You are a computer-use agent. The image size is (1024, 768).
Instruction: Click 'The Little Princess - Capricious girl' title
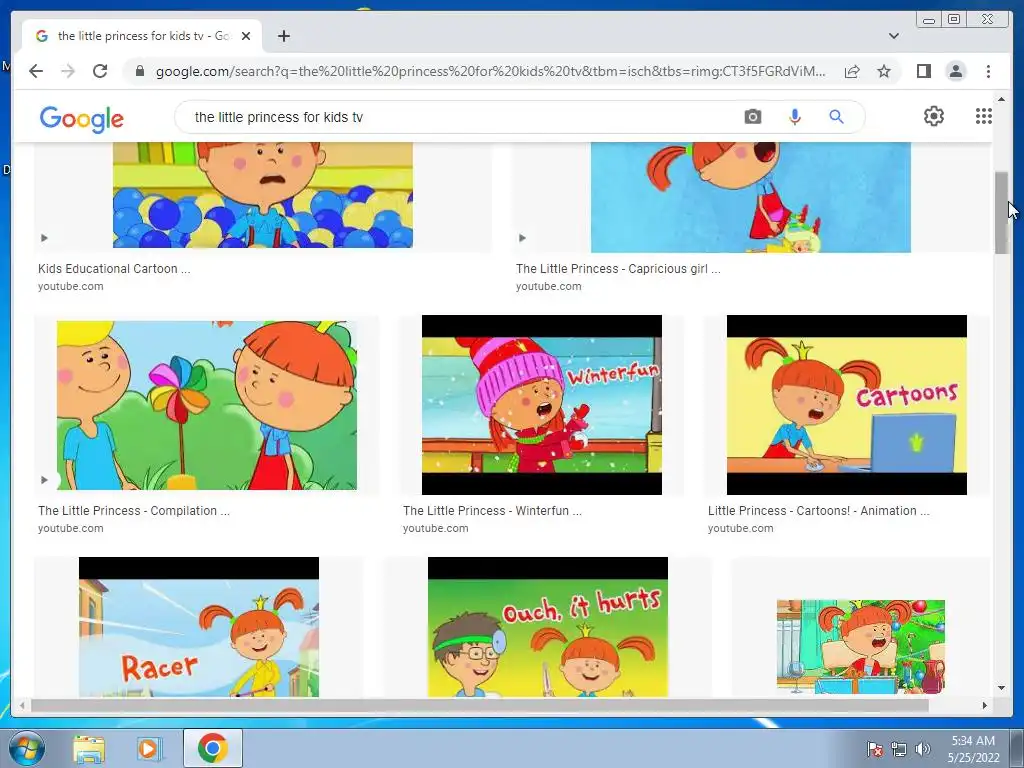pos(618,268)
